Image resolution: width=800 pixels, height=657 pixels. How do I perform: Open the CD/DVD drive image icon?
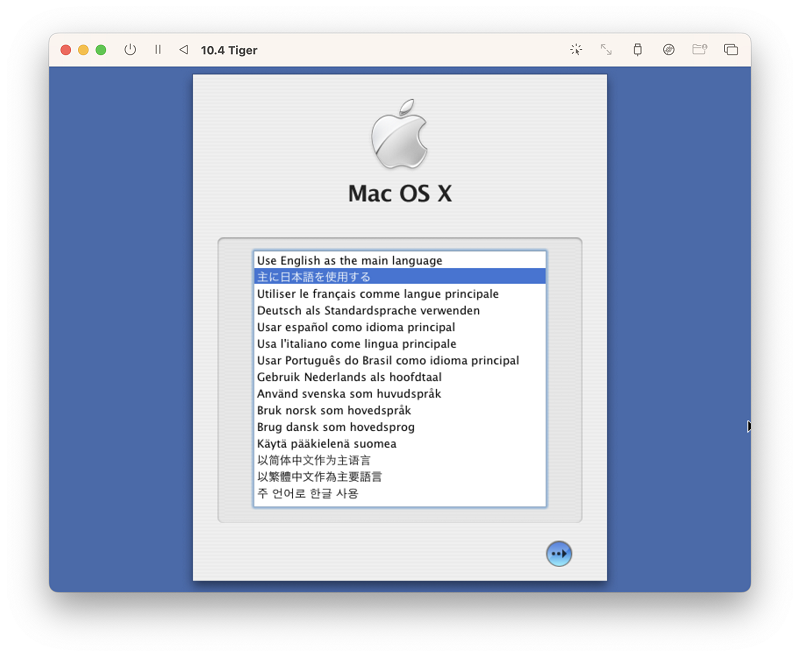pos(668,49)
